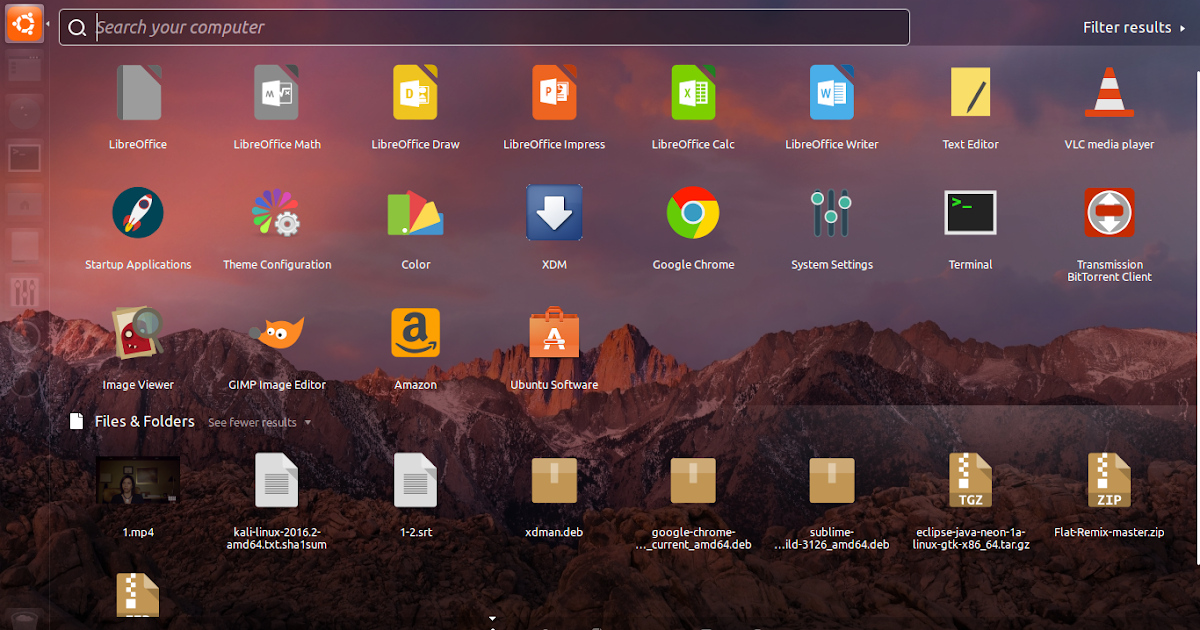This screenshot has width=1200, height=630.
Task: Click the Files & Folders section header
Action: 145,421
